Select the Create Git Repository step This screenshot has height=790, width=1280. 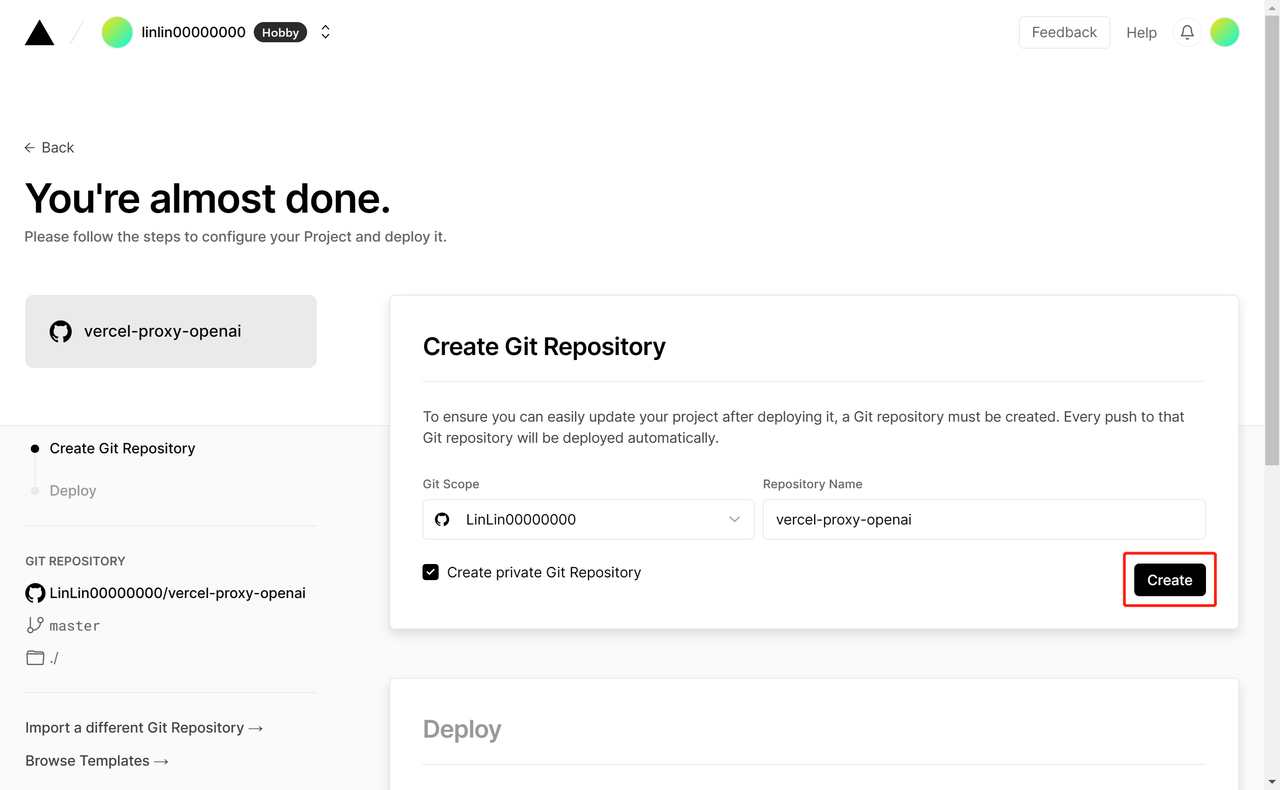click(x=122, y=448)
